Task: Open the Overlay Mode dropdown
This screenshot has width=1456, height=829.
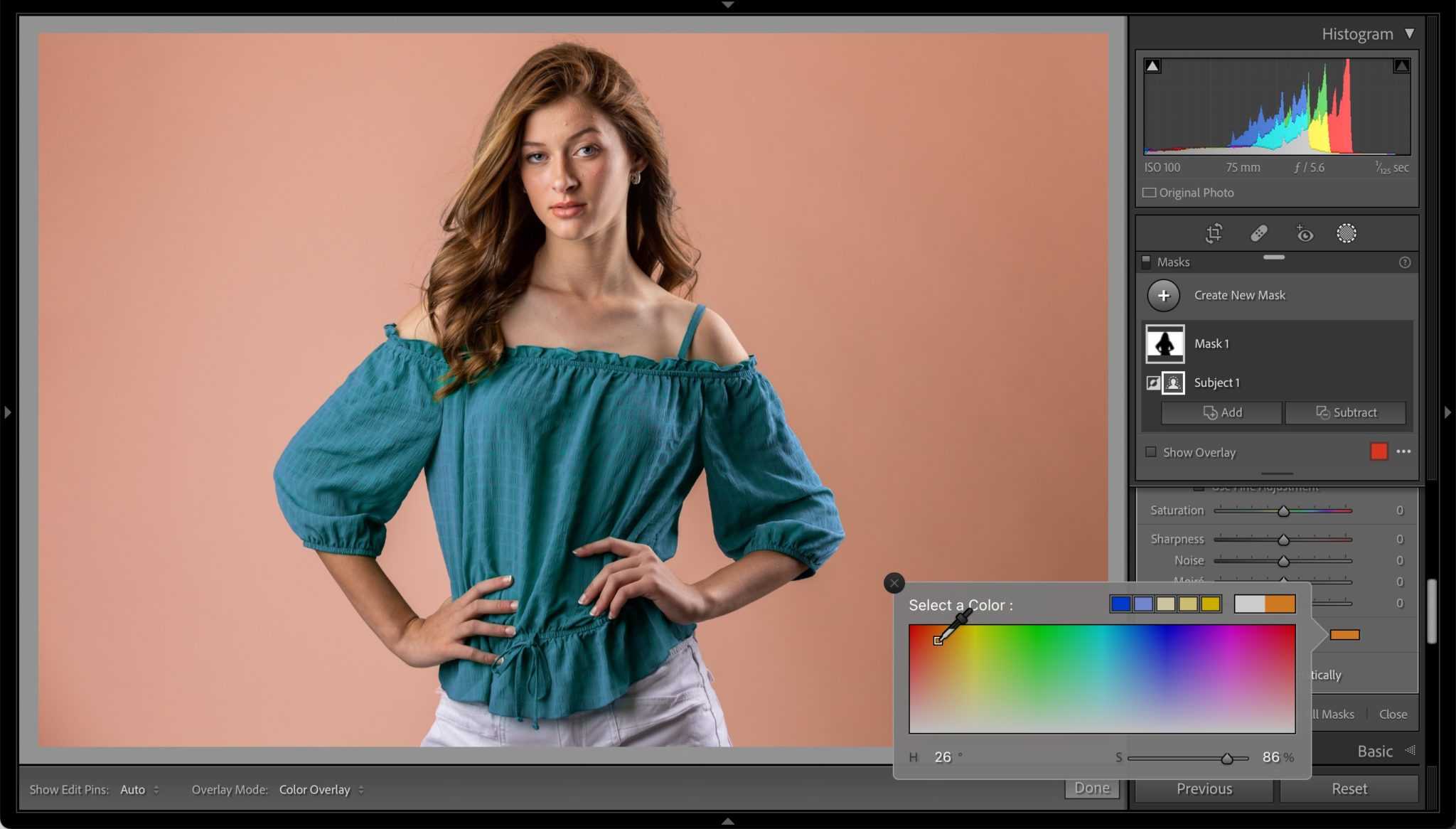Action: point(319,789)
